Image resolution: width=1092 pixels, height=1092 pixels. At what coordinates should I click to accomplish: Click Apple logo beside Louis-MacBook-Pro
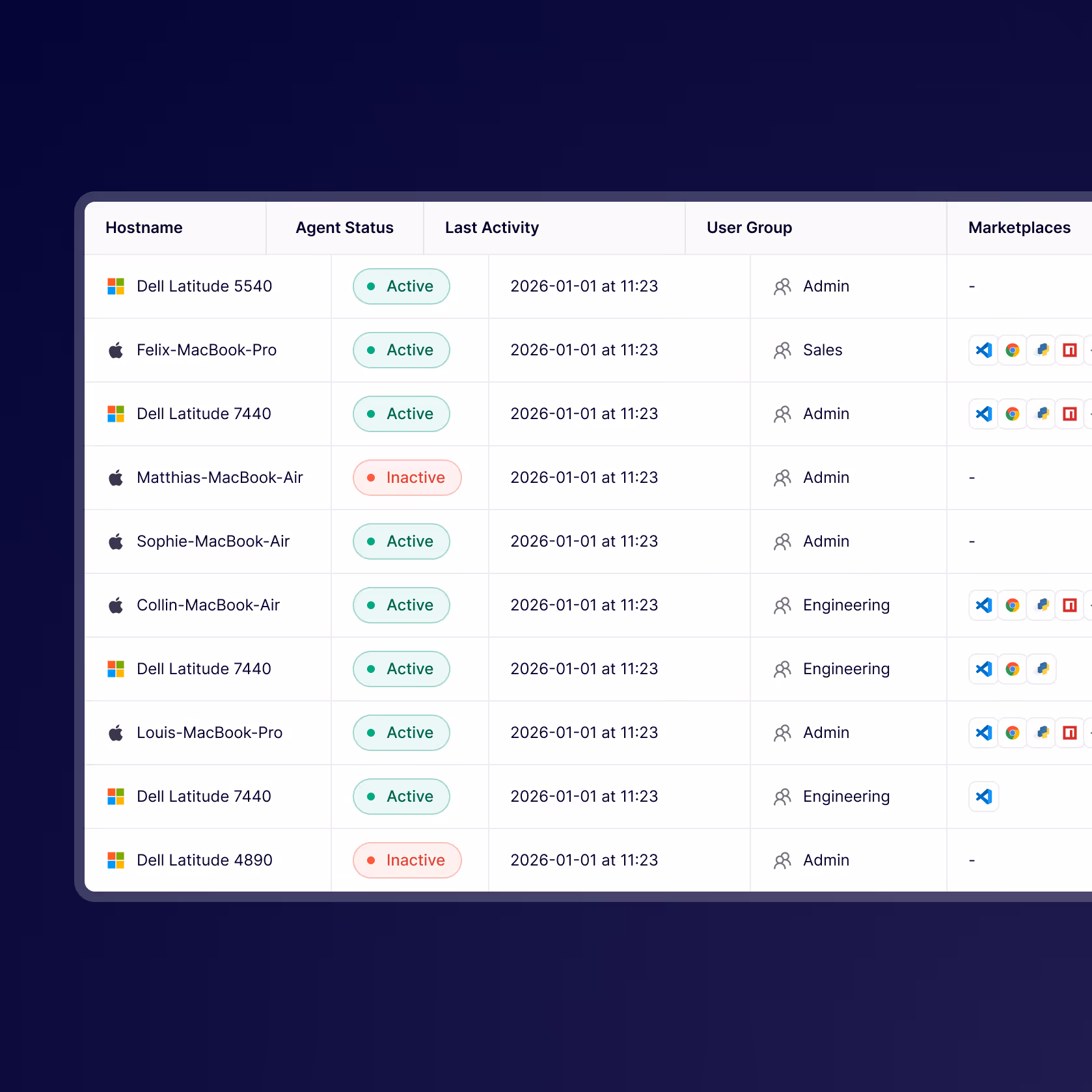(116, 733)
